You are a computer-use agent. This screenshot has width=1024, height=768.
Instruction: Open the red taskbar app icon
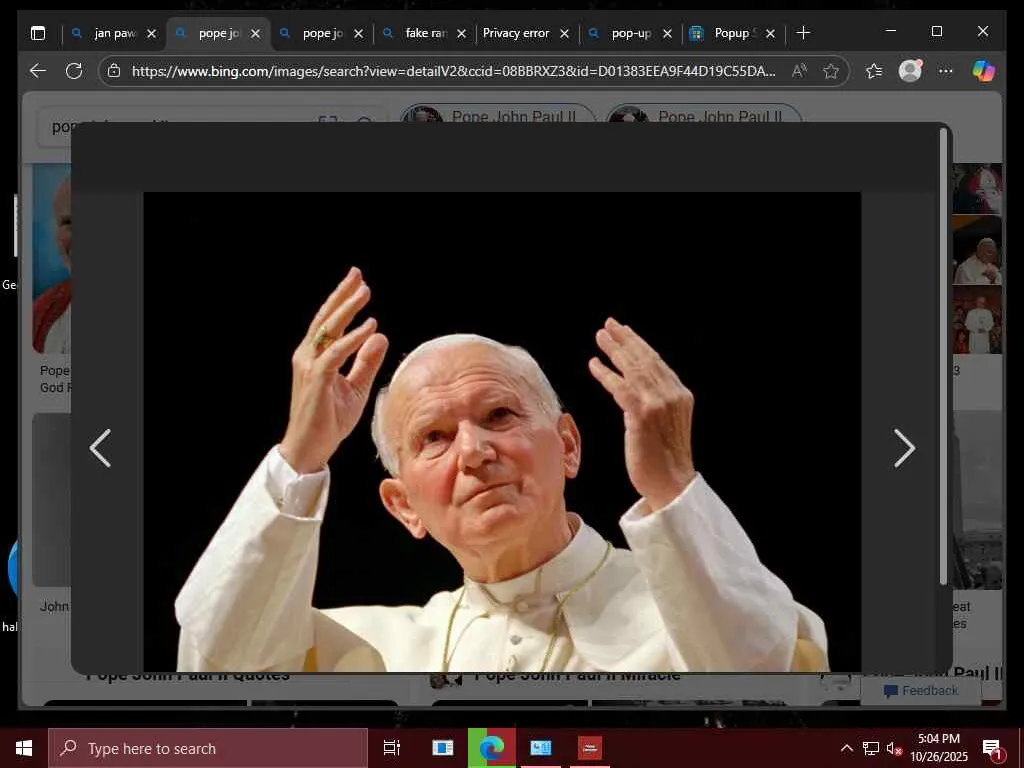click(x=590, y=748)
